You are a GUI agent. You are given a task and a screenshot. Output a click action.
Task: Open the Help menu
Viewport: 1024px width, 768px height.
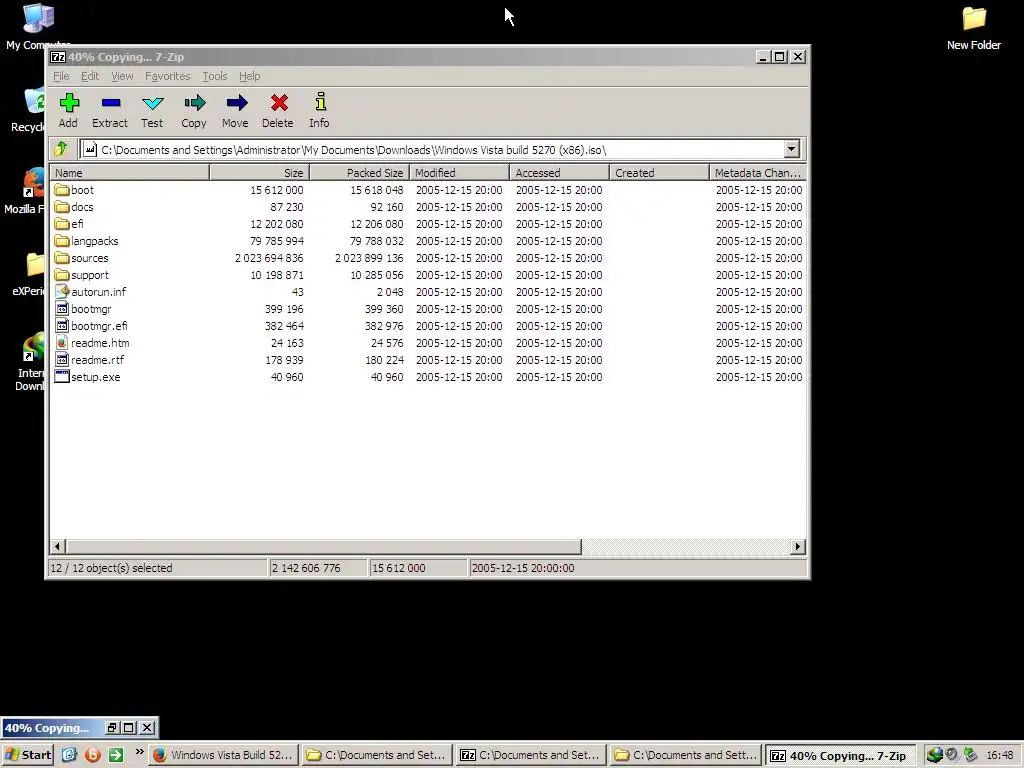pos(249,76)
